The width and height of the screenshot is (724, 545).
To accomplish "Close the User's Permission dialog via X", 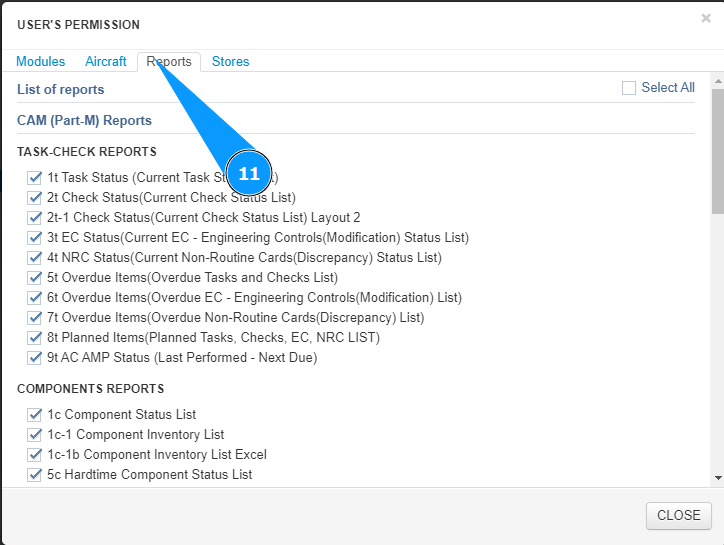I will click(x=706, y=18).
